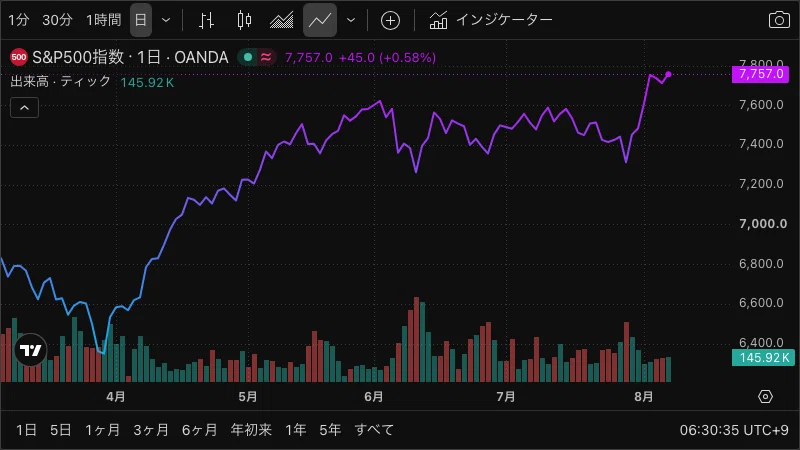Select the 30分 interval
Image resolution: width=800 pixels, height=450 pixels.
pyautogui.click(x=57, y=20)
